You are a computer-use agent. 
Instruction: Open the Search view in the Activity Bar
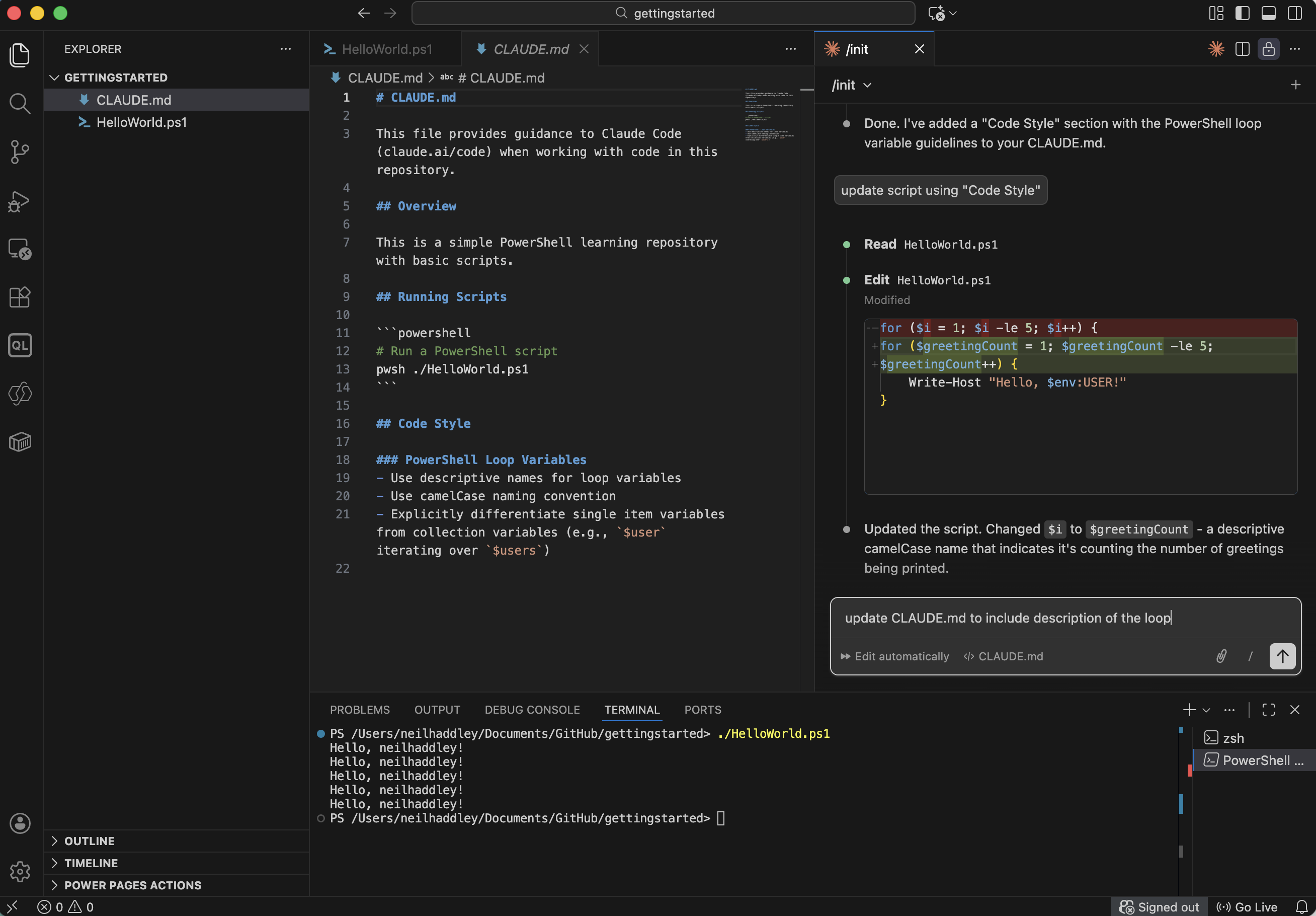click(20, 103)
